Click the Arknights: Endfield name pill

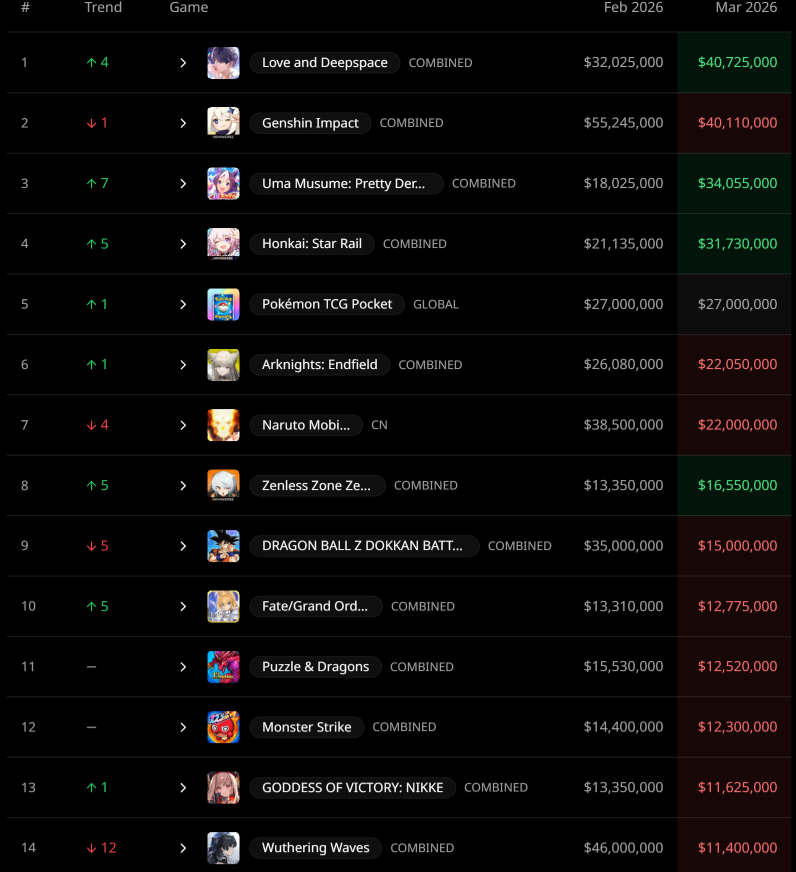(320, 365)
